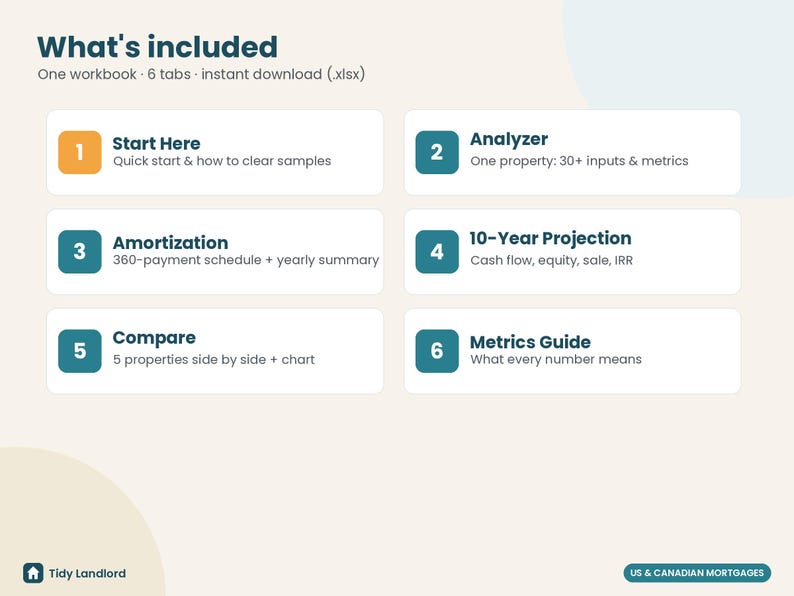
Task: Click the teal number 4 badge
Action: click(x=437, y=252)
